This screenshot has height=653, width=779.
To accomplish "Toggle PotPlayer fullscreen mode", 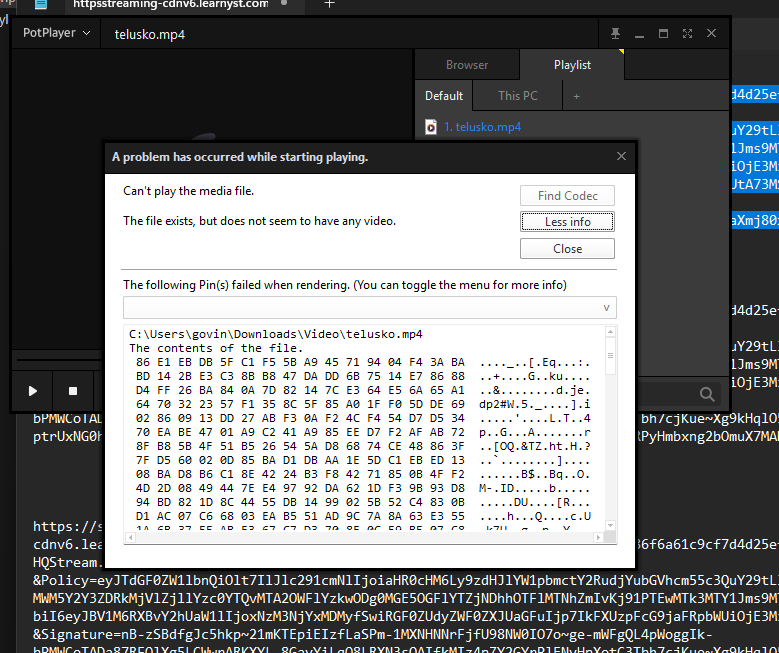I will click(x=688, y=33).
